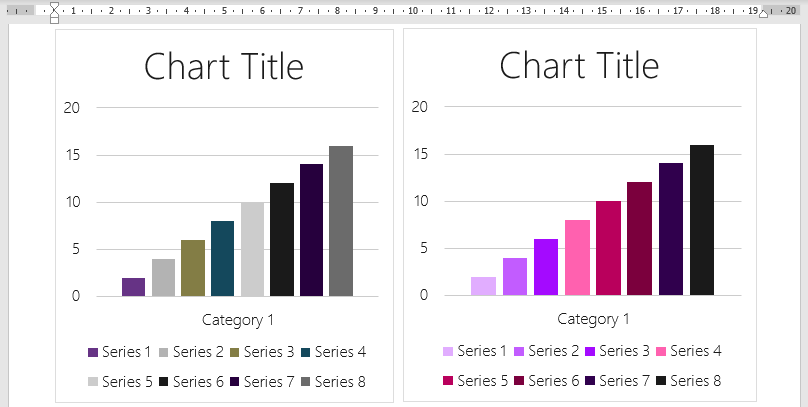Select Series 5 legend swatch in right chart

448,381
